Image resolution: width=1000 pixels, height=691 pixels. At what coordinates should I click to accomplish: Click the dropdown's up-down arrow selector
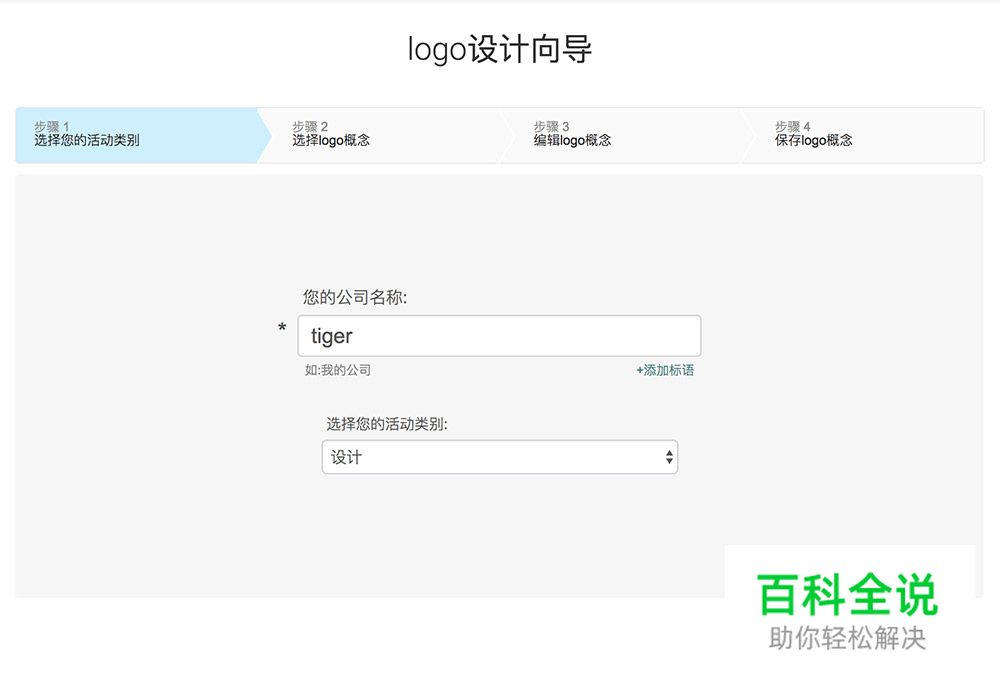click(668, 457)
